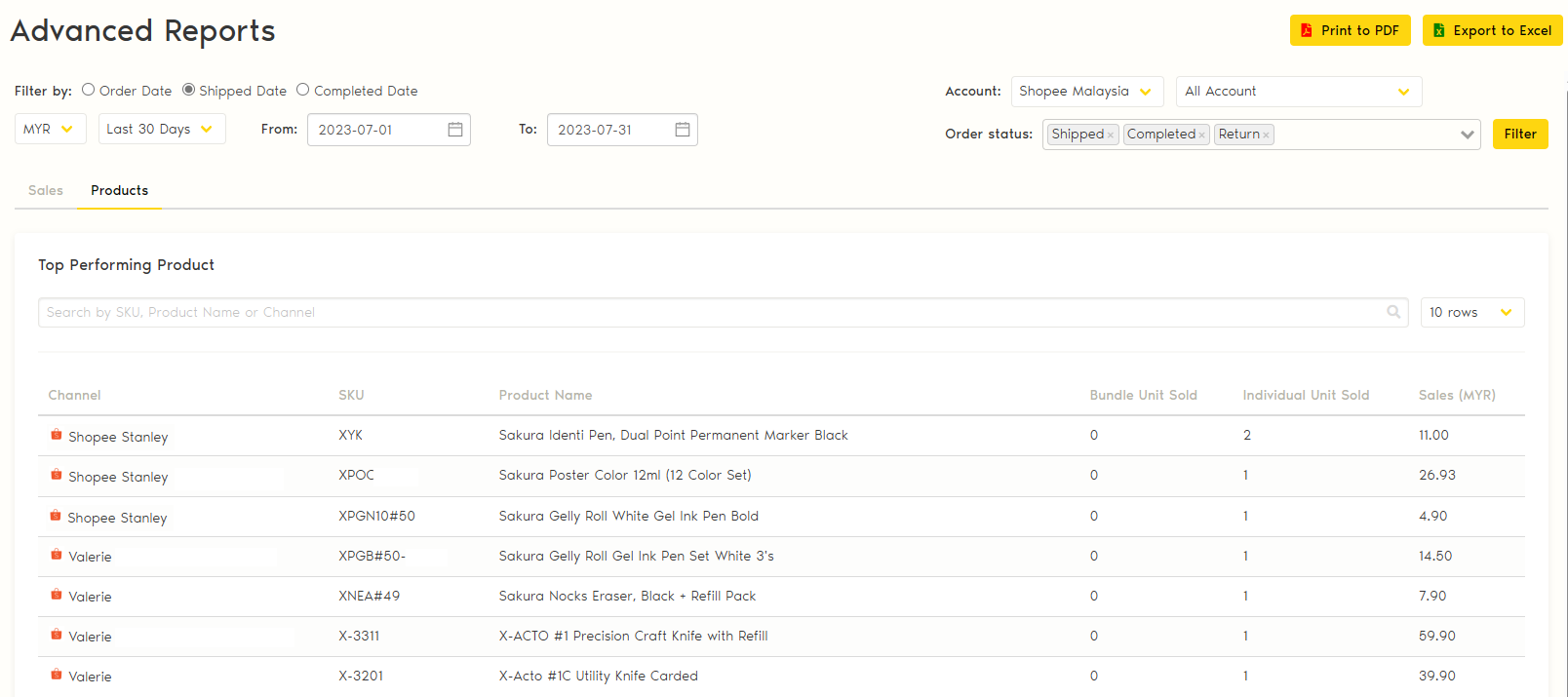Click the Top Performing Product heading
1568x697 pixels.
click(126, 265)
